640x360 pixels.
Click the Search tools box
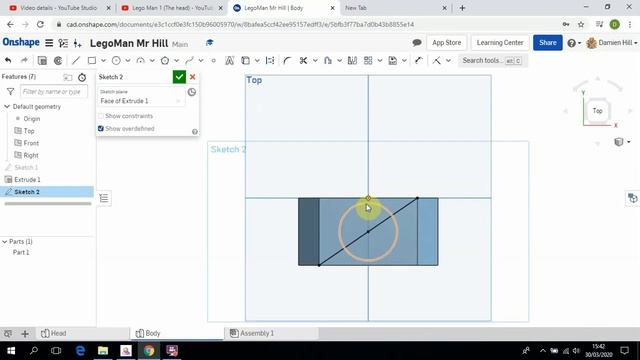pos(492,60)
